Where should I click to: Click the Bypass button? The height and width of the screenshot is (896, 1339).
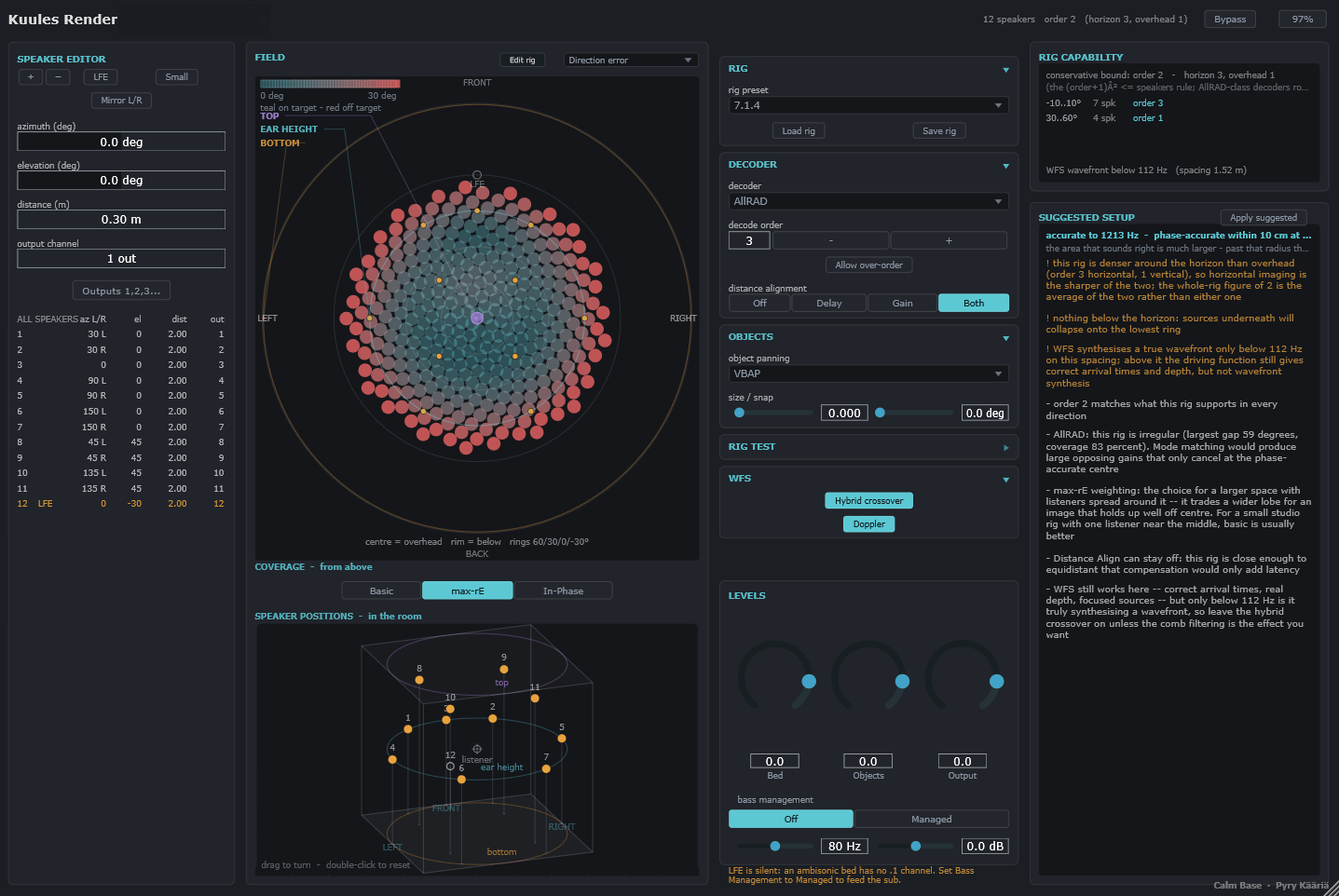[1229, 19]
